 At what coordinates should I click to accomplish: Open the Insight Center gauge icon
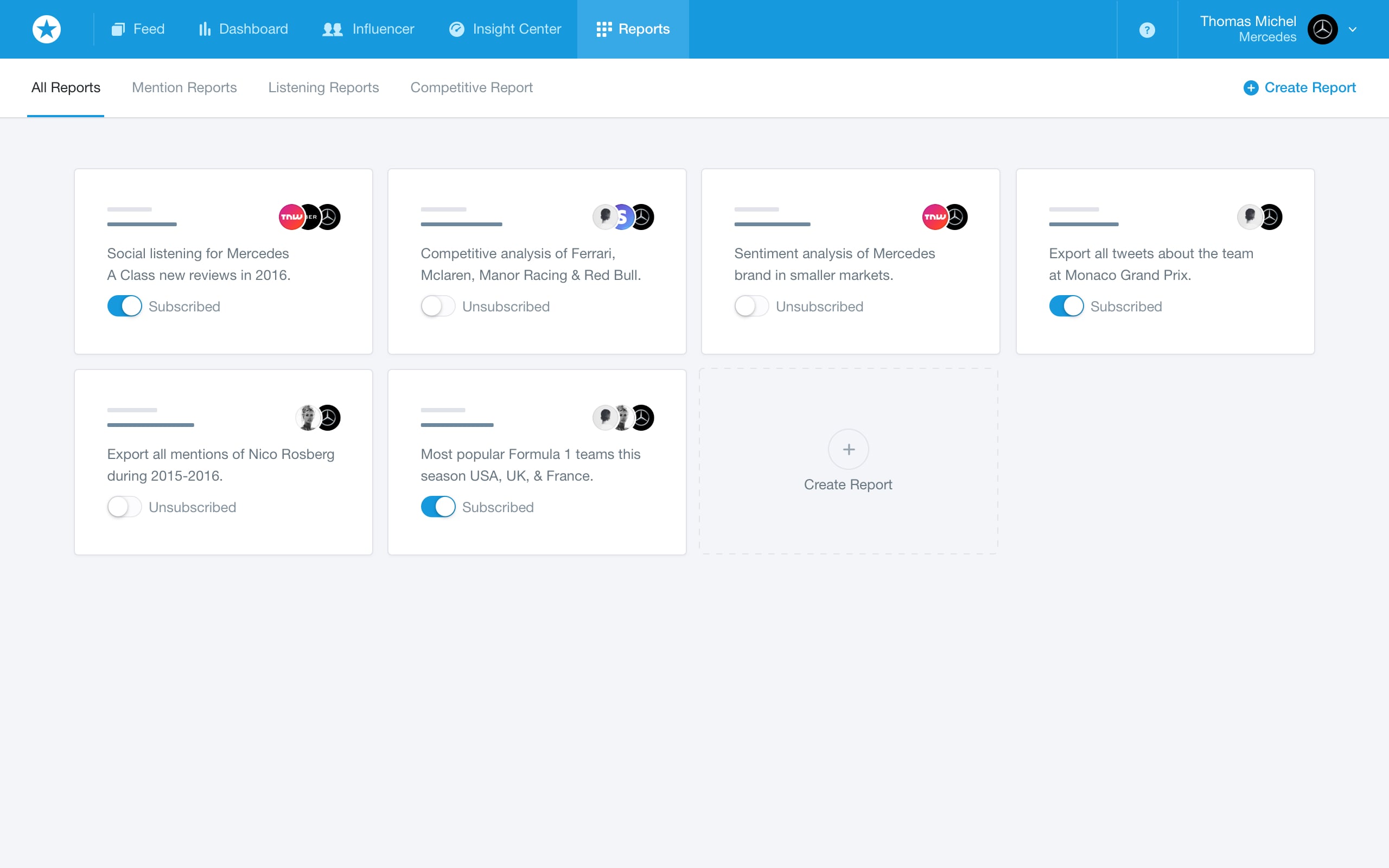tap(456, 29)
